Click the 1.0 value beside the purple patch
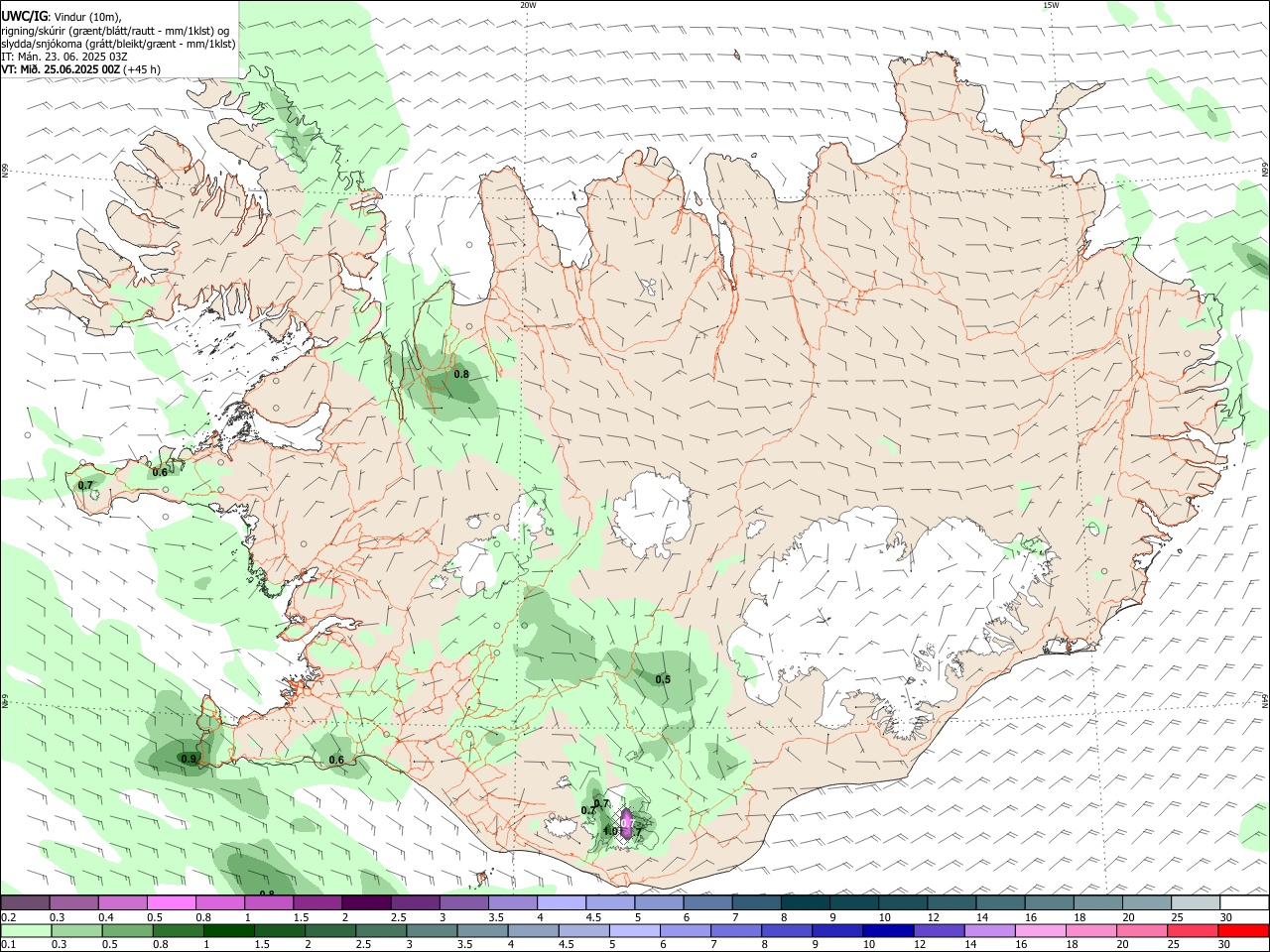Screen dimensions: 1270x952 tap(611, 831)
